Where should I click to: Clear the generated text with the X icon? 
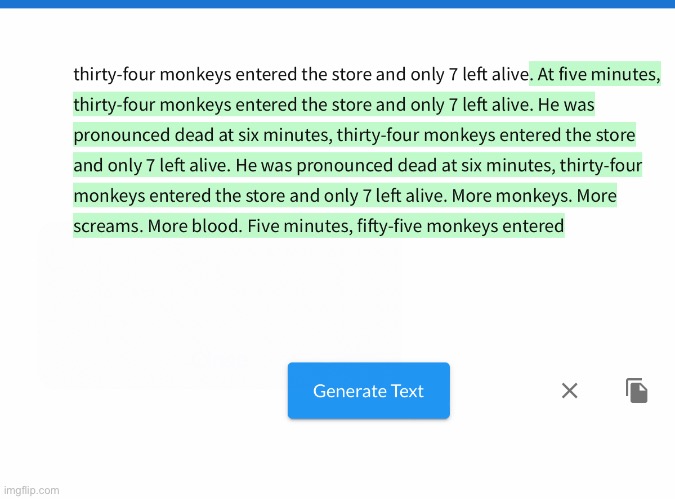pos(569,391)
